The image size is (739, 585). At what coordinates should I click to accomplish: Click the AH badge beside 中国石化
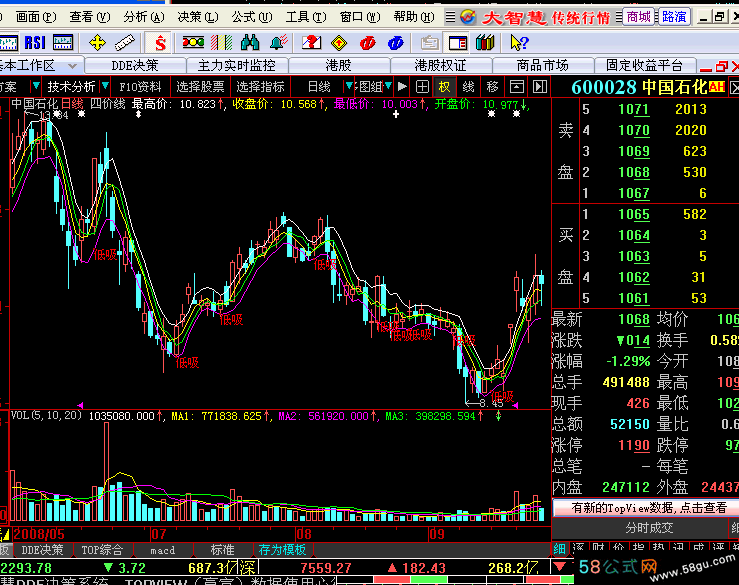tap(717, 87)
